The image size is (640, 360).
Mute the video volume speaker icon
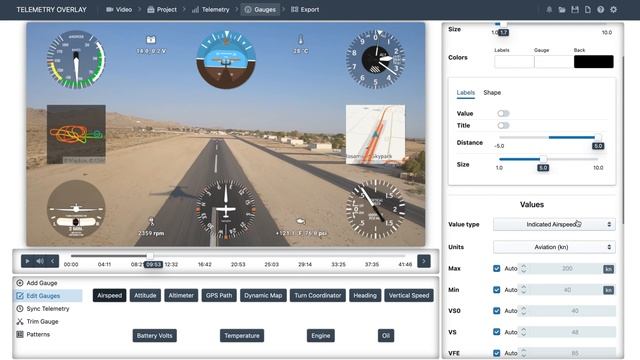[40, 261]
